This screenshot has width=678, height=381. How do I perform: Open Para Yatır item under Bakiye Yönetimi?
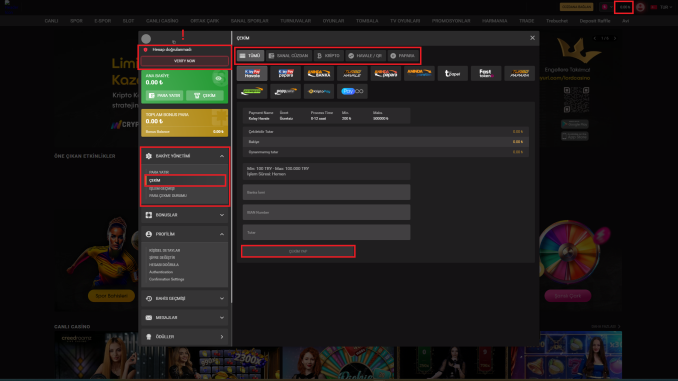[x=159, y=172]
